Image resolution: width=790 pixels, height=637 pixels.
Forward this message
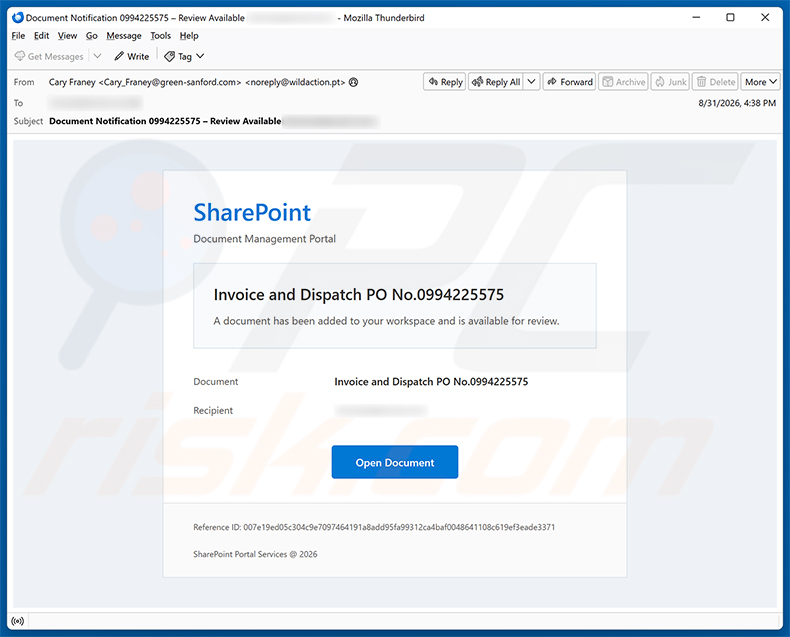[569, 82]
